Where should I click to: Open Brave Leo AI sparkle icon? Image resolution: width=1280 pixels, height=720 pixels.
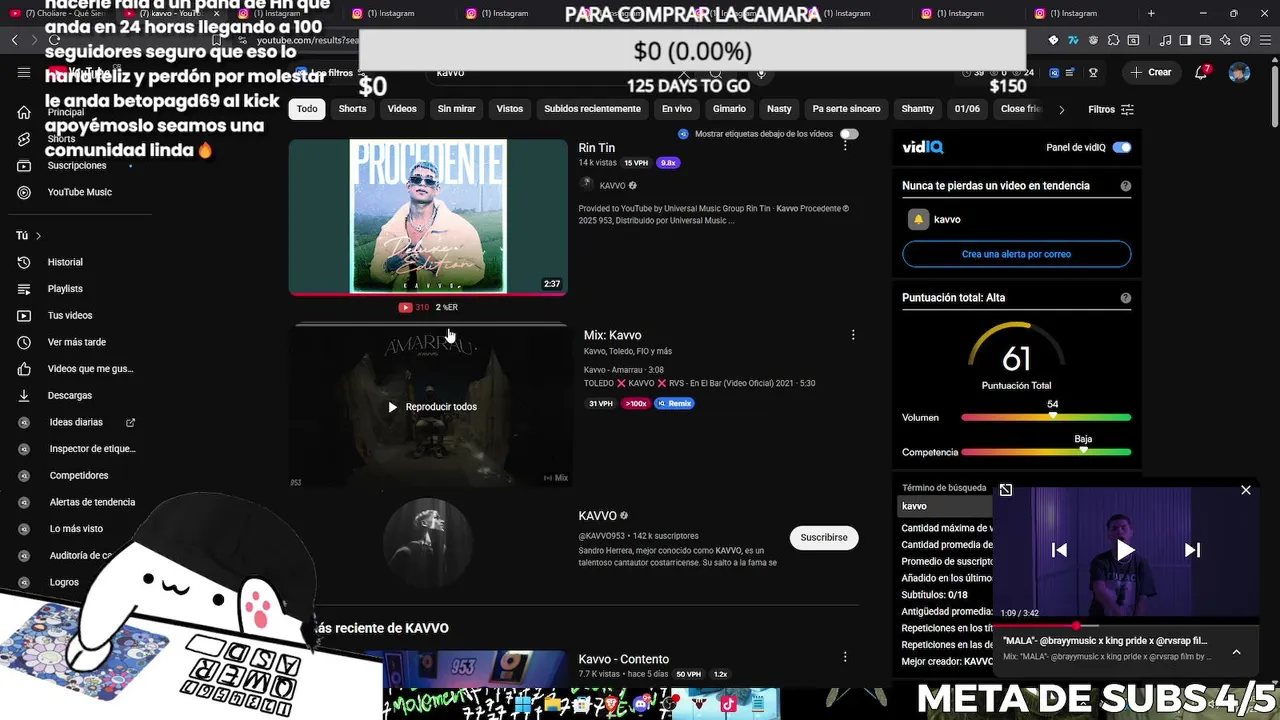click(x=1225, y=40)
